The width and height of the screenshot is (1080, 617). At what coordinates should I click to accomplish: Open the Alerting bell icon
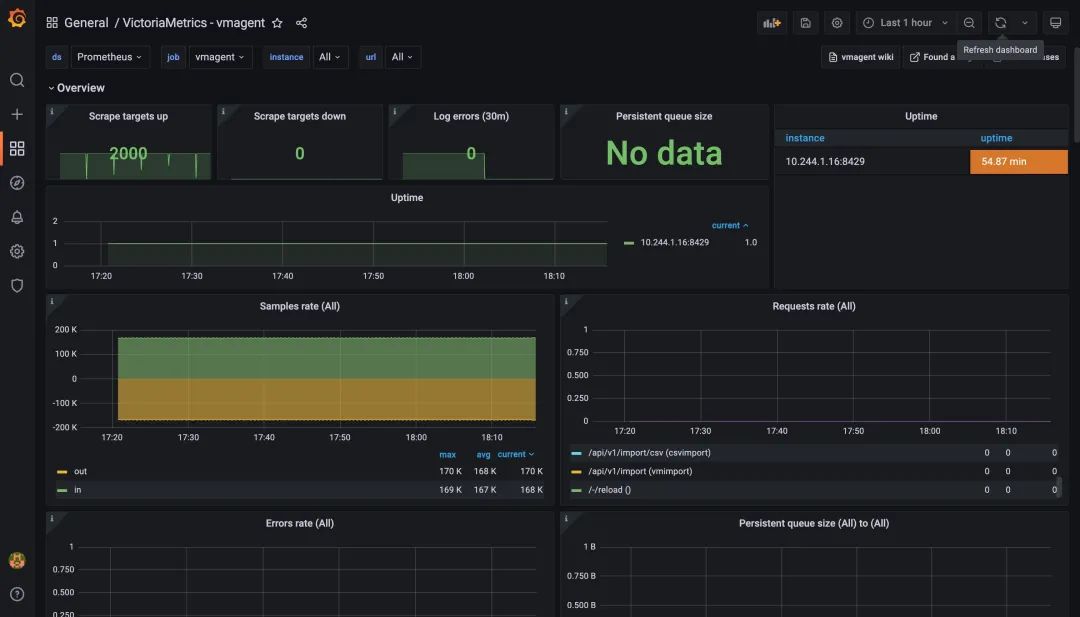[x=17, y=217]
